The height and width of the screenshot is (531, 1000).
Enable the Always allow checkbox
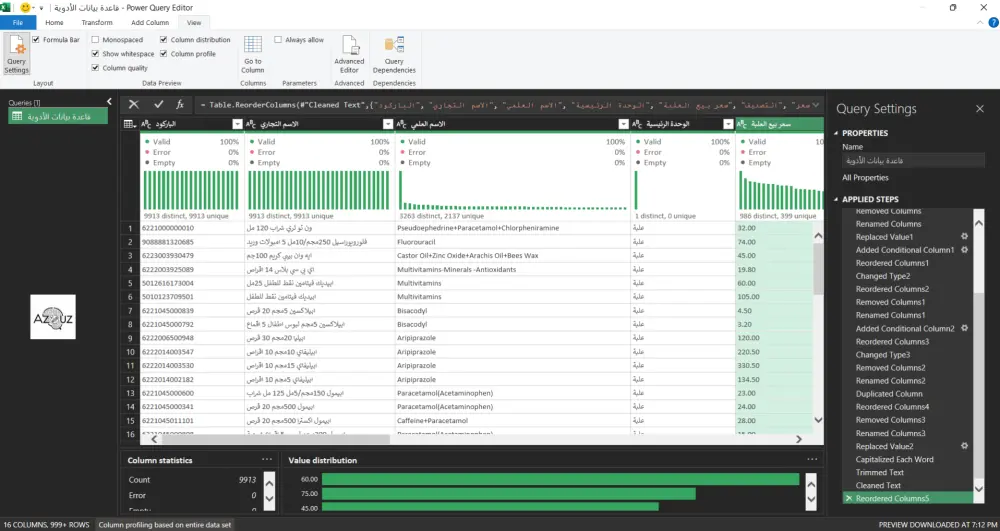(278, 40)
